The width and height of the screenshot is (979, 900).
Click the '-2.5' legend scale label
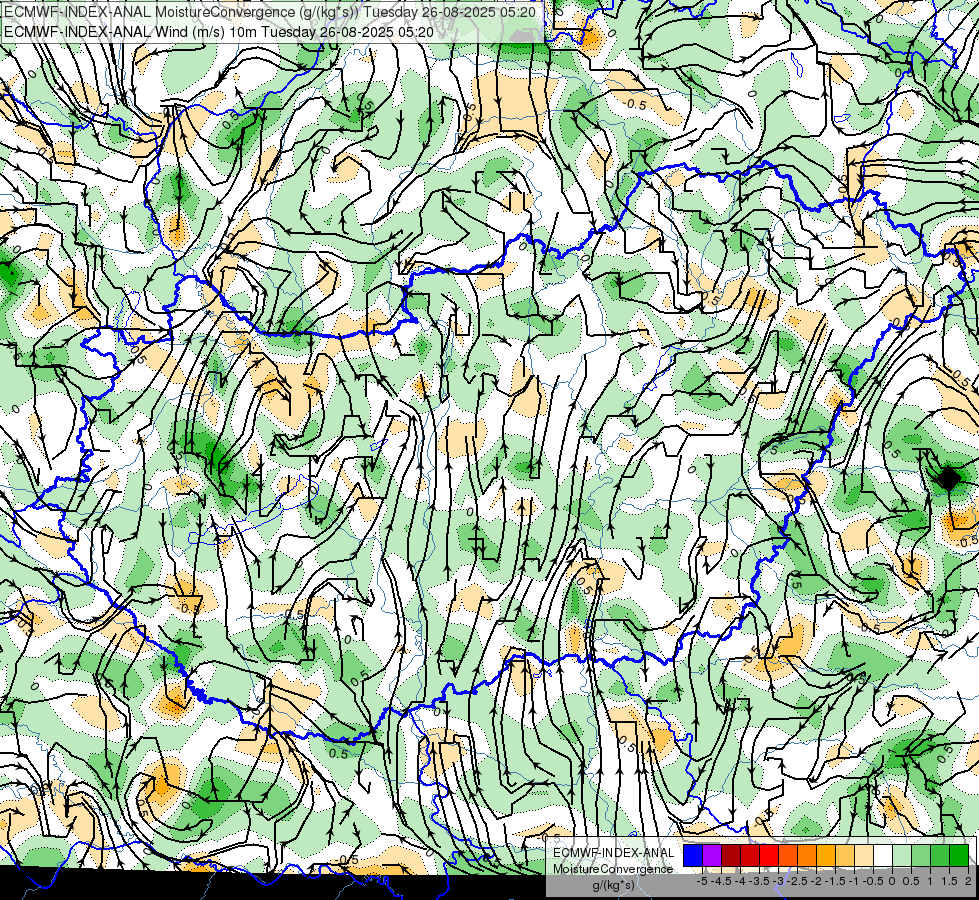(797, 881)
